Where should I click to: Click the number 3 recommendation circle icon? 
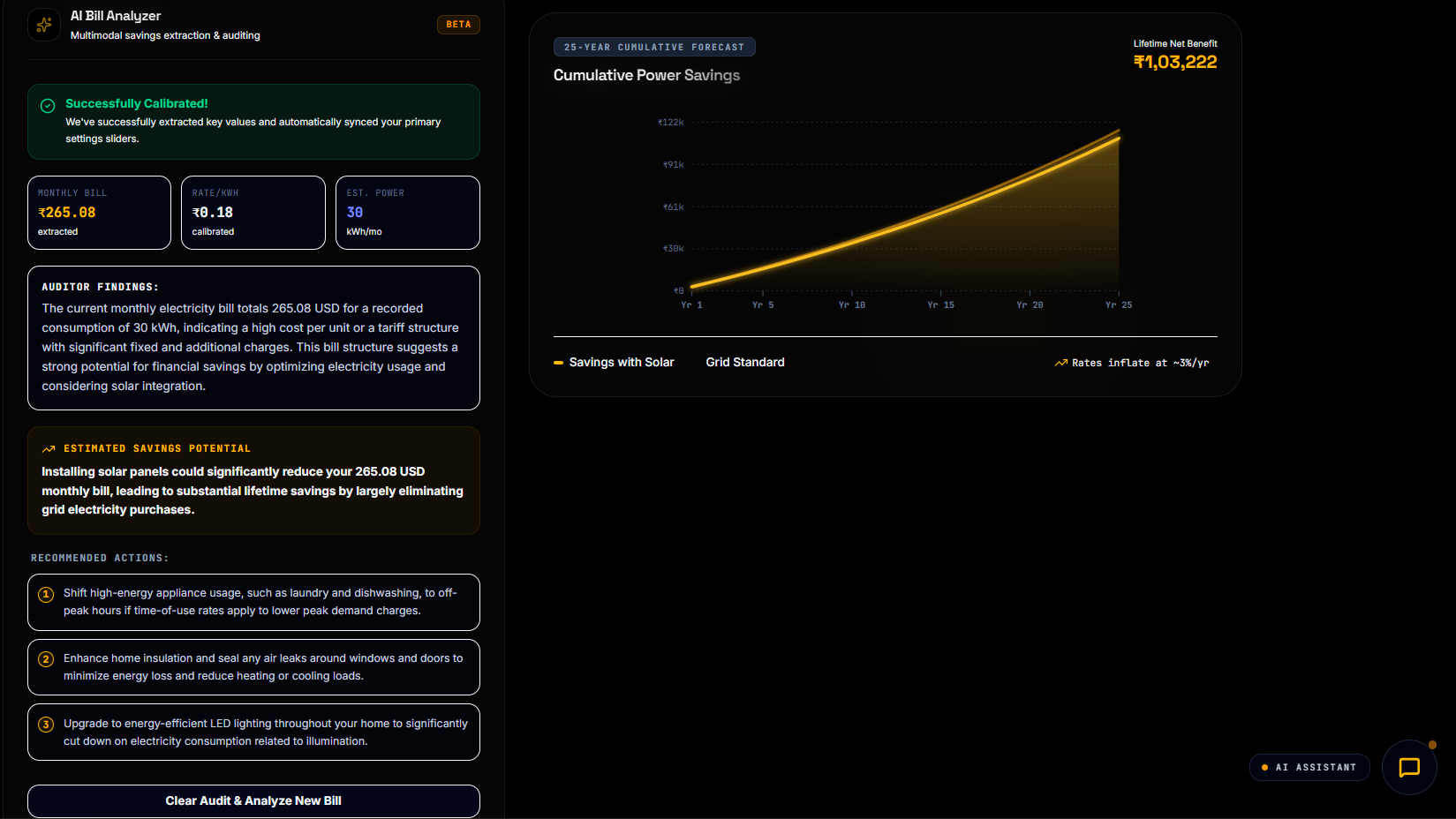point(46,725)
